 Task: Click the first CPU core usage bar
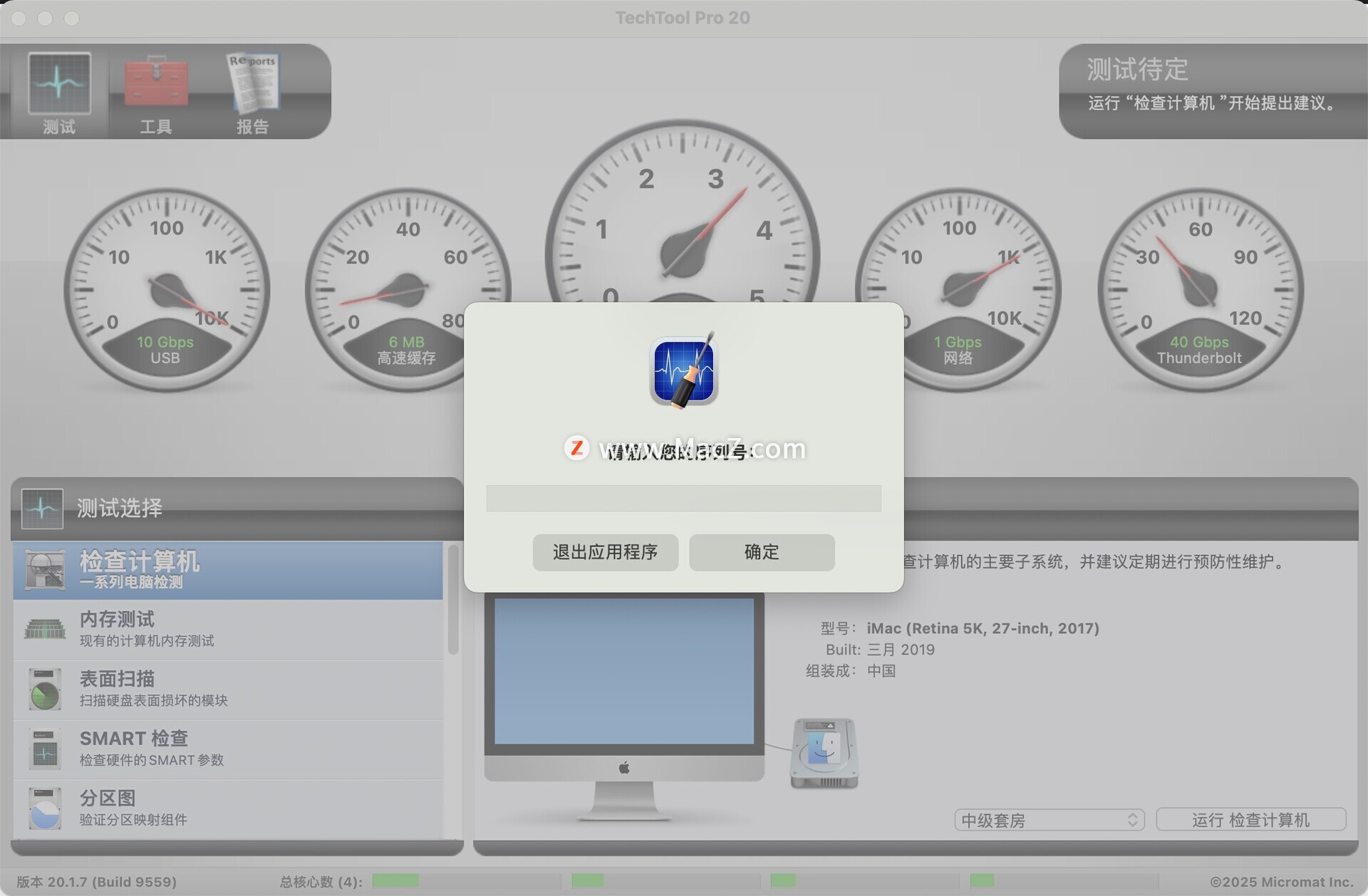pyautogui.click(x=465, y=881)
